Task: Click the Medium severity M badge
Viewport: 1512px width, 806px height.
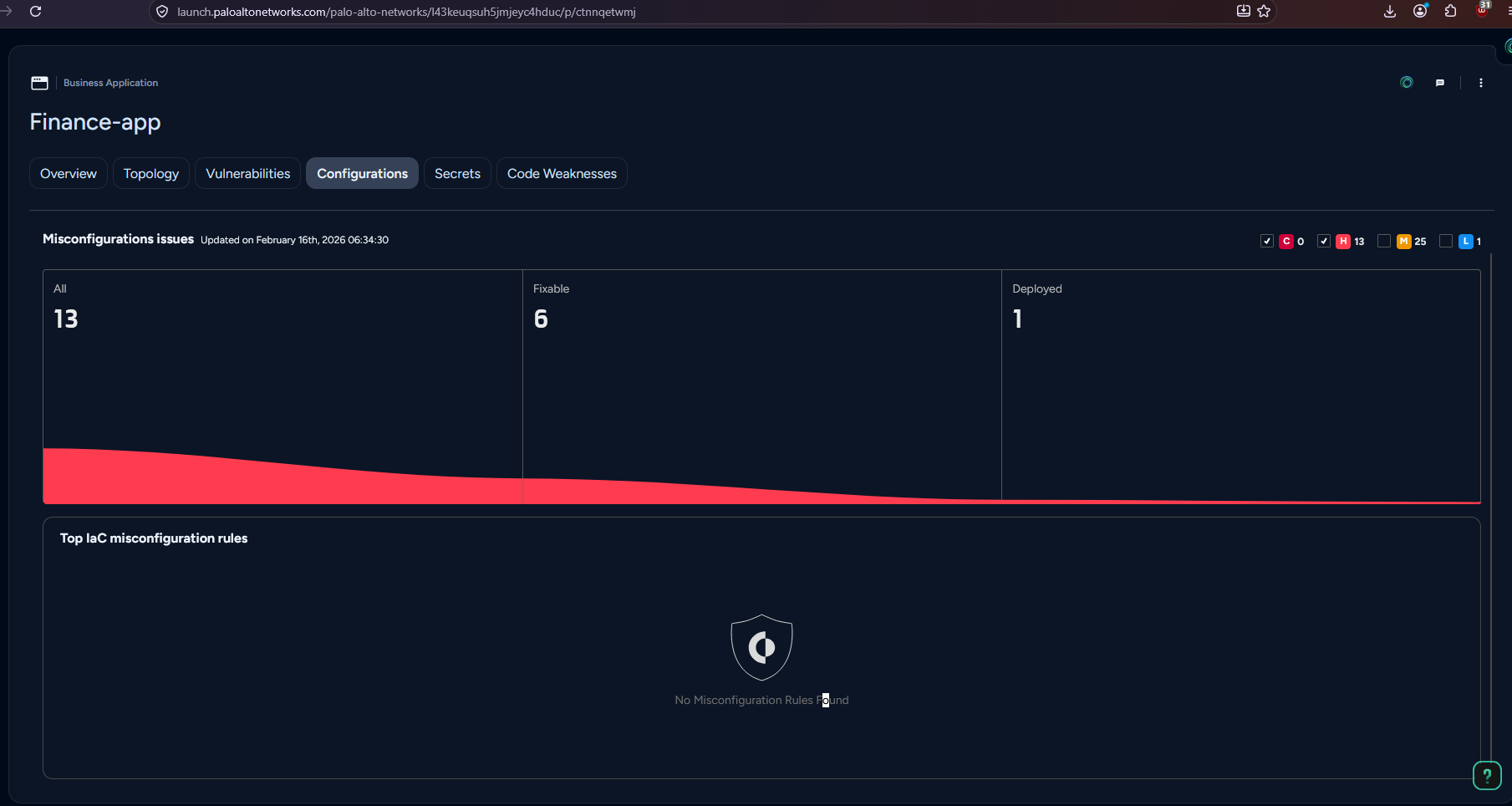Action: [x=1404, y=242]
